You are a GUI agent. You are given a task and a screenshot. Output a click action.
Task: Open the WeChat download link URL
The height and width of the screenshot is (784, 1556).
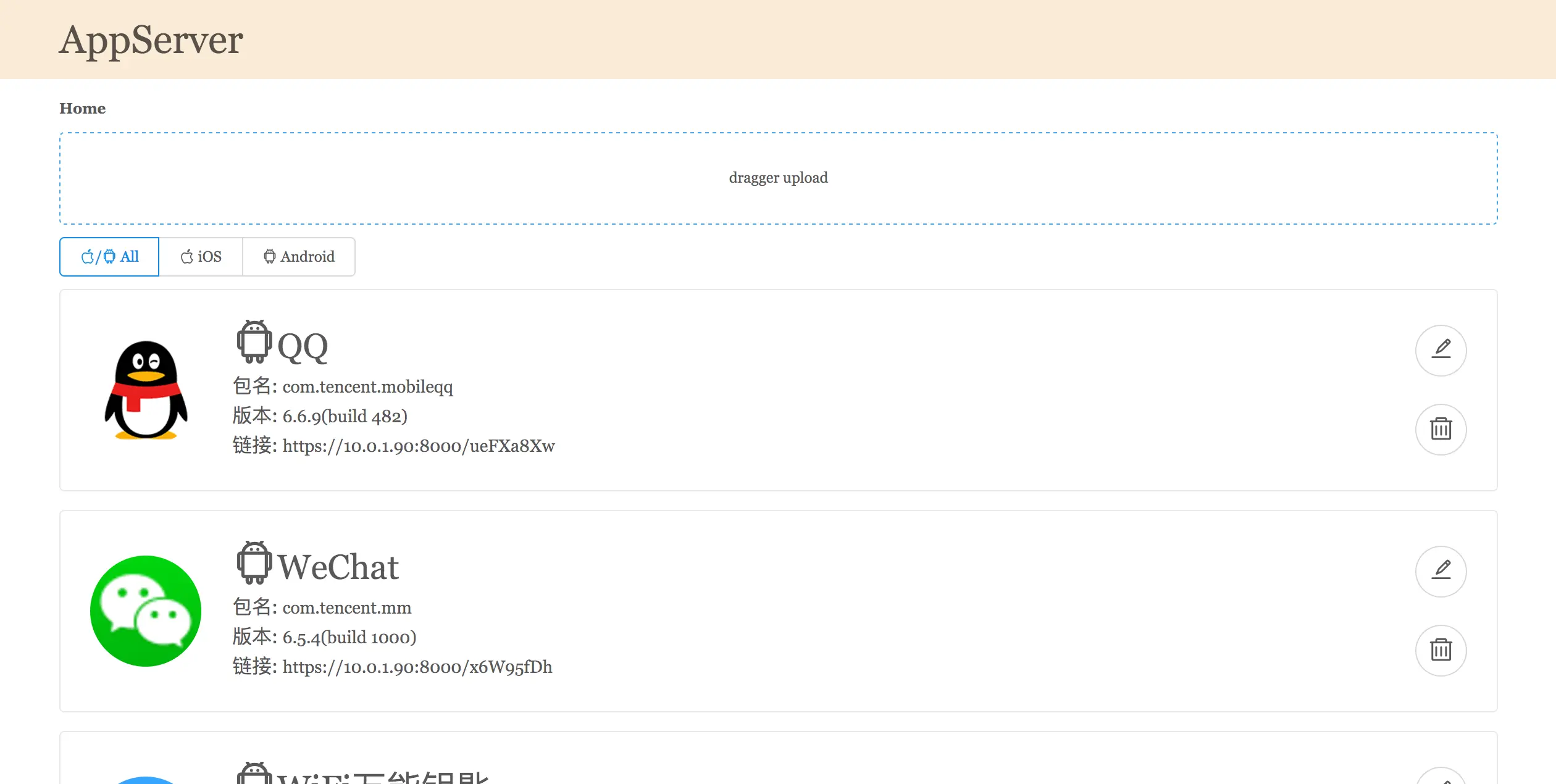click(x=417, y=667)
